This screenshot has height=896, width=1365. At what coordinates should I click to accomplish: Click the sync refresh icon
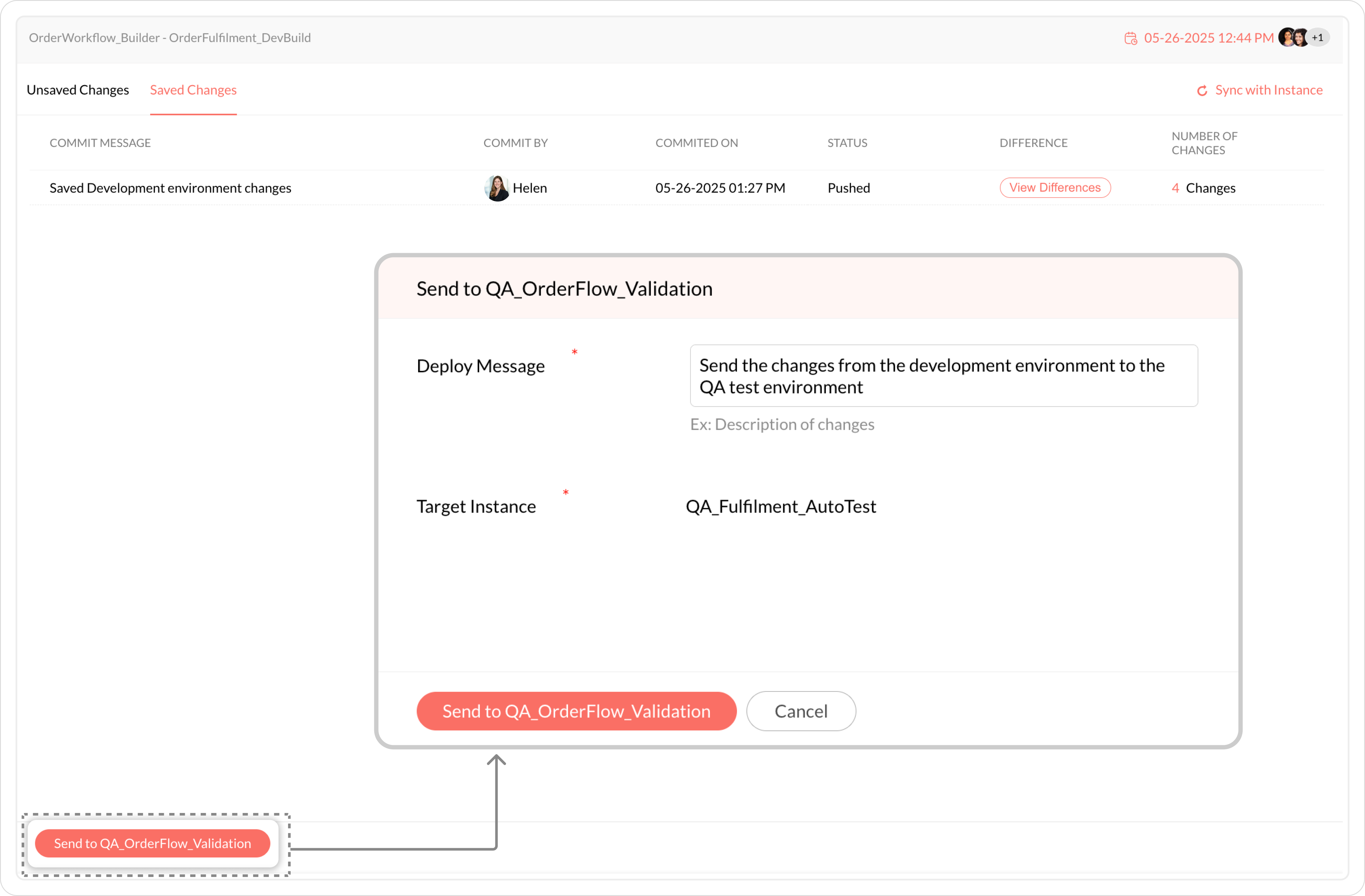tap(1202, 91)
